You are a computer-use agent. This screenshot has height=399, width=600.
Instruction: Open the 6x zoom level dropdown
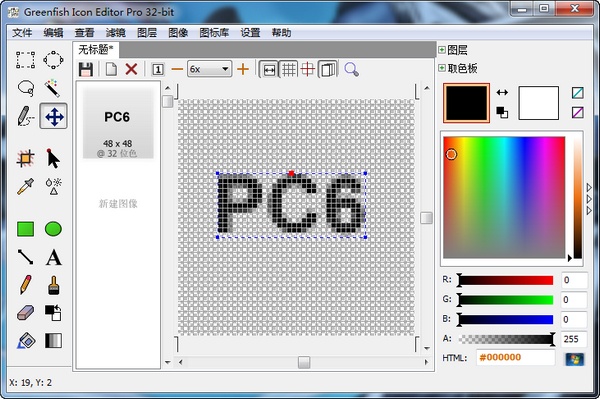tap(209, 69)
